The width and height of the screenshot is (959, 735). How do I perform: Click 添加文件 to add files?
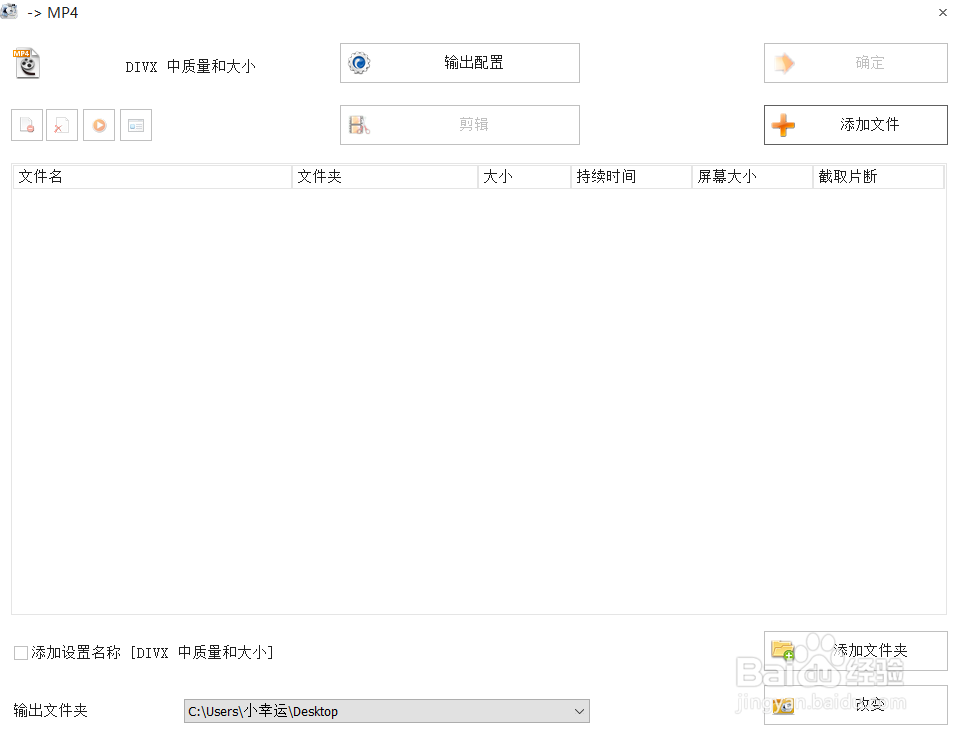click(856, 125)
